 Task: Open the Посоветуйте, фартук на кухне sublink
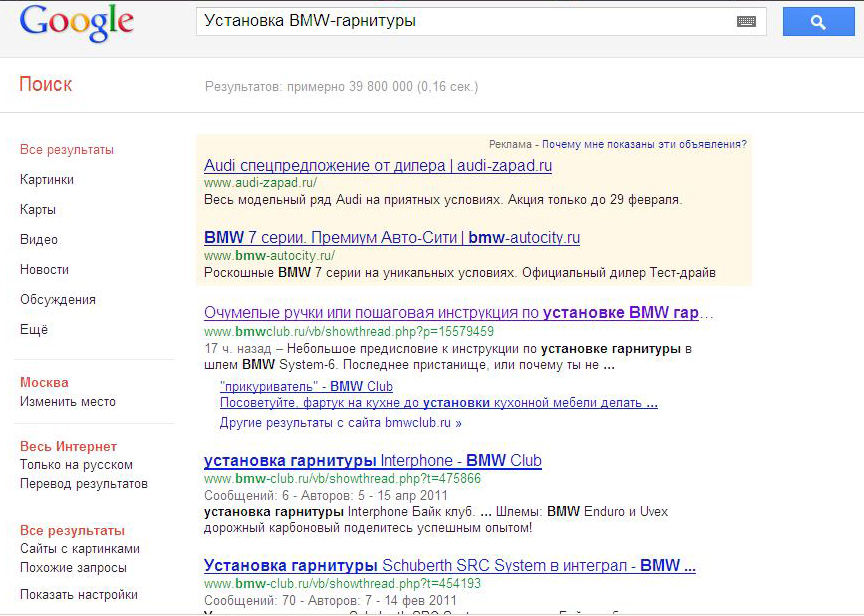click(x=439, y=403)
